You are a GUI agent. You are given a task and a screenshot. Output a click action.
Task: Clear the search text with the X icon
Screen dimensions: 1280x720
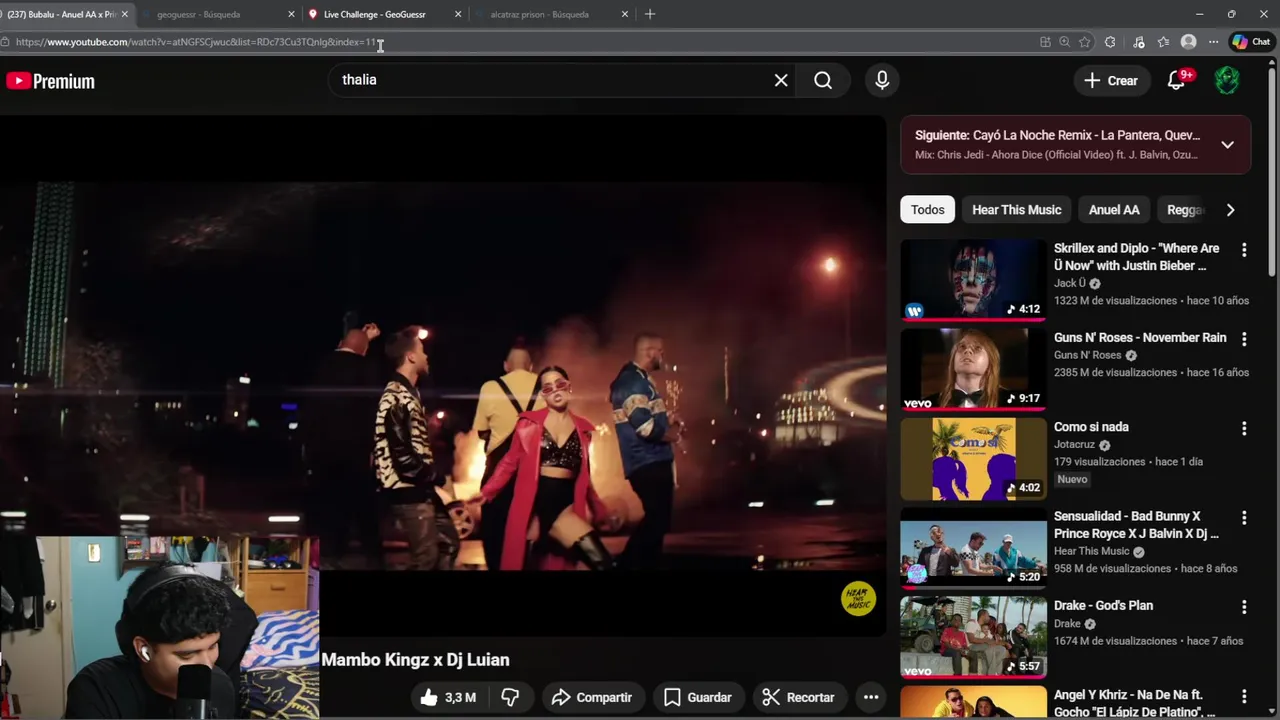(781, 80)
